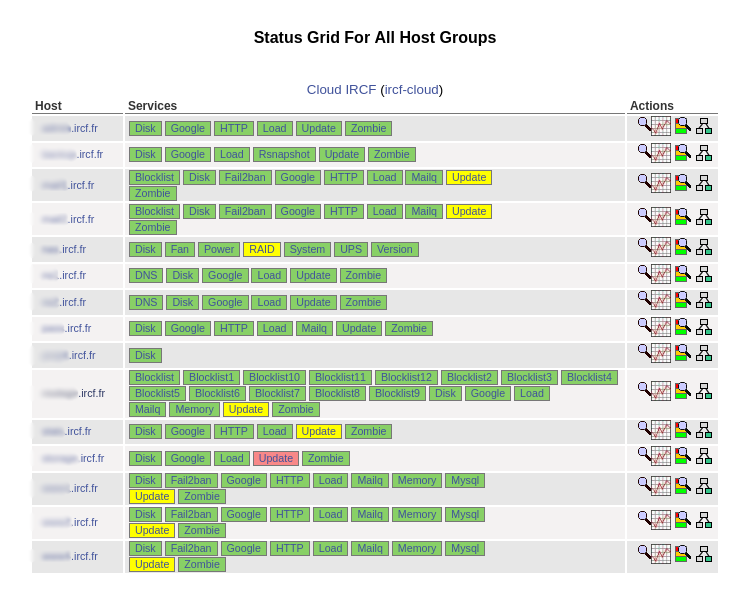View status detail icon in the red Update row
Screen dimensions: 753x598
(683, 456)
